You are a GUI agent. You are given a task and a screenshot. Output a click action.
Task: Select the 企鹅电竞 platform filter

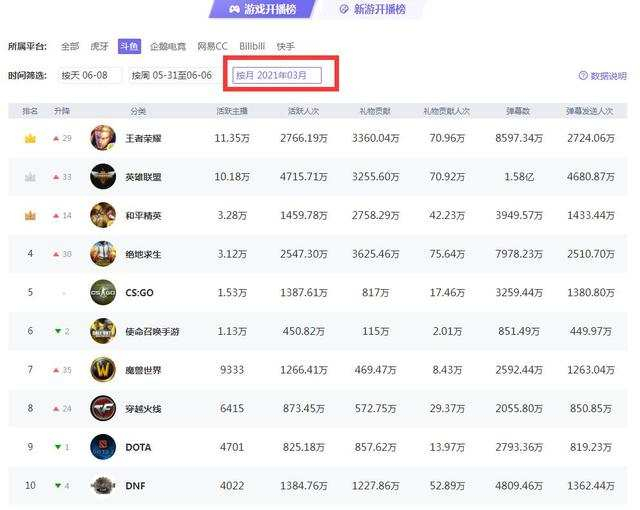[x=168, y=47]
